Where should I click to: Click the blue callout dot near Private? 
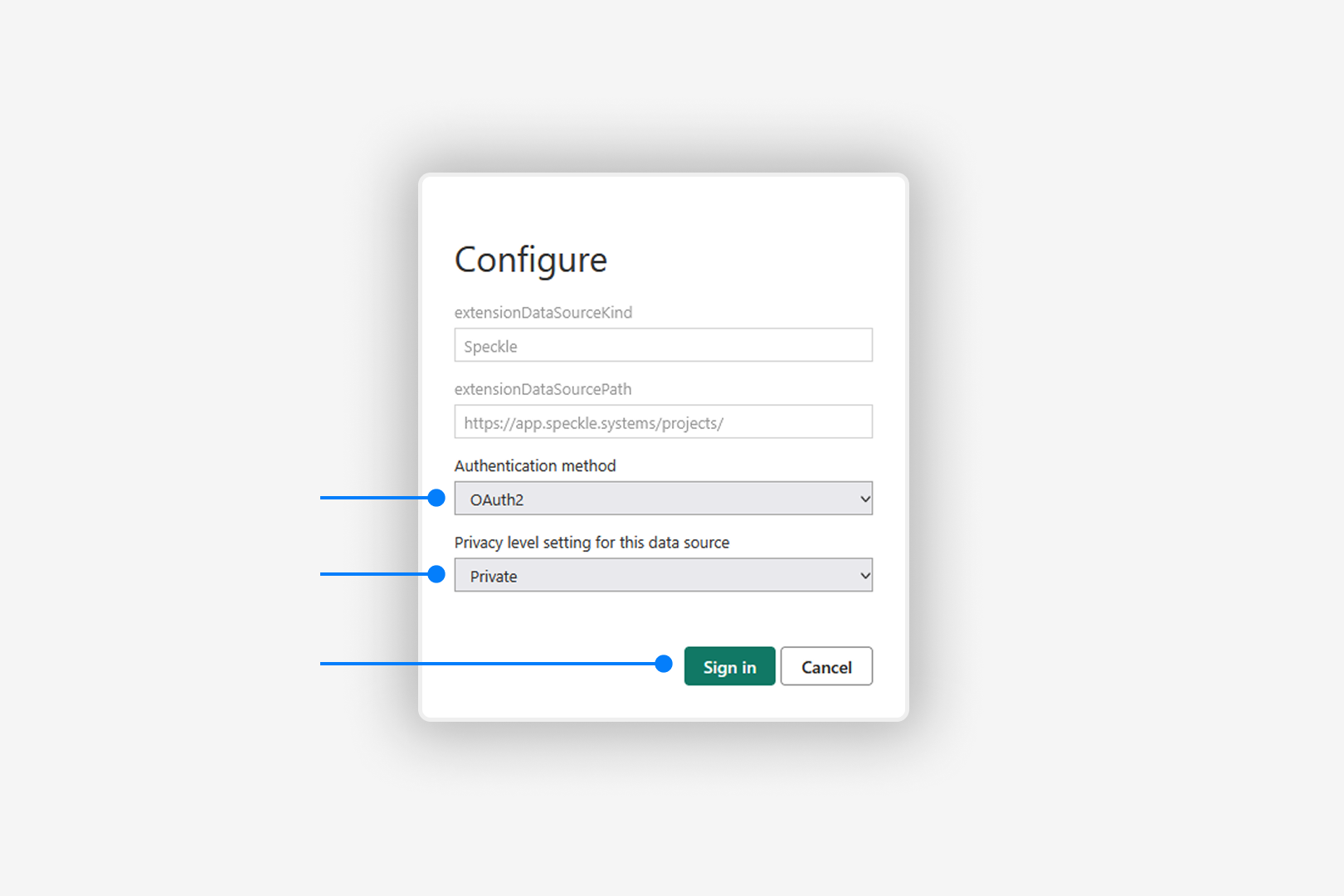[x=438, y=574]
